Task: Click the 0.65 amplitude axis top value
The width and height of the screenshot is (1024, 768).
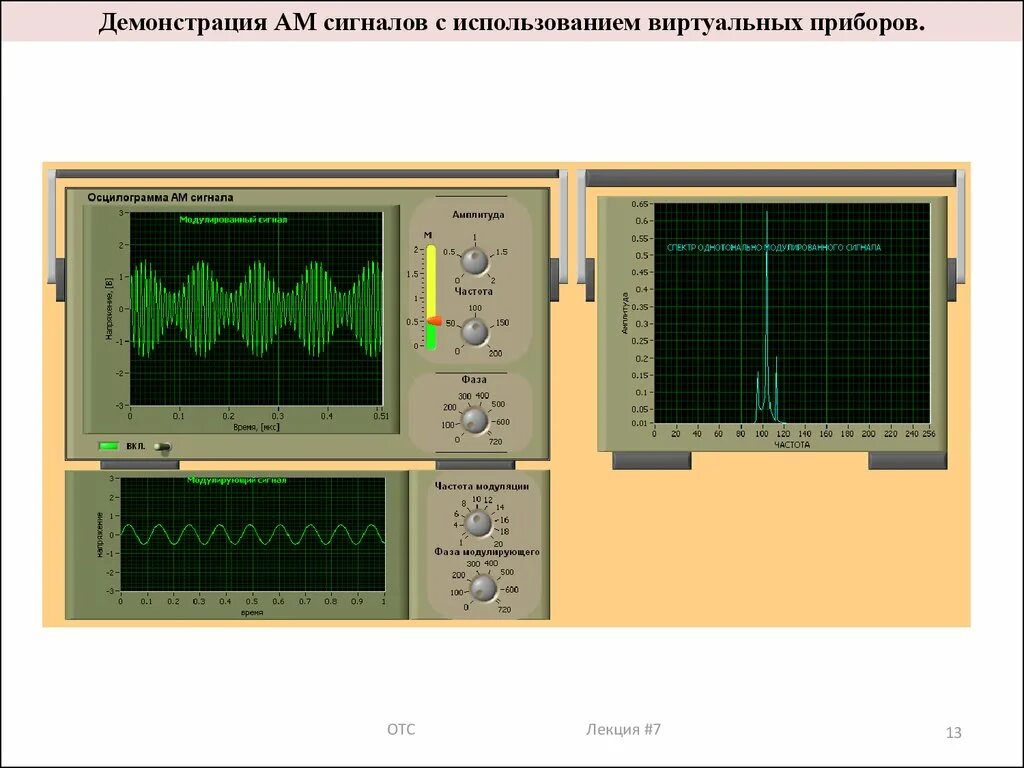Action: tap(640, 204)
